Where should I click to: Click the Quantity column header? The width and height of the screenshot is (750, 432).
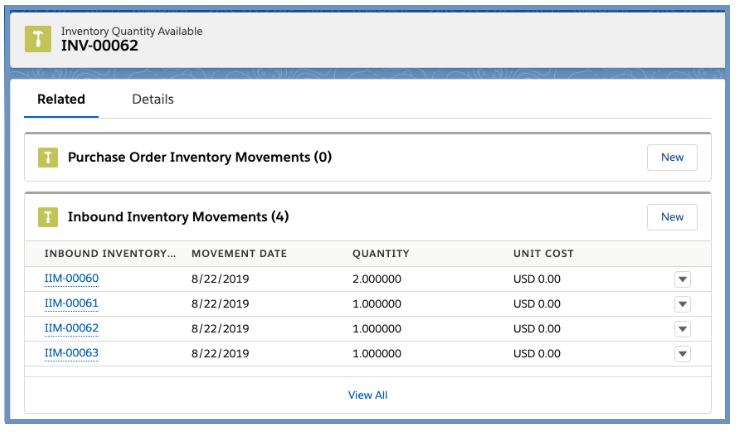tap(381, 254)
